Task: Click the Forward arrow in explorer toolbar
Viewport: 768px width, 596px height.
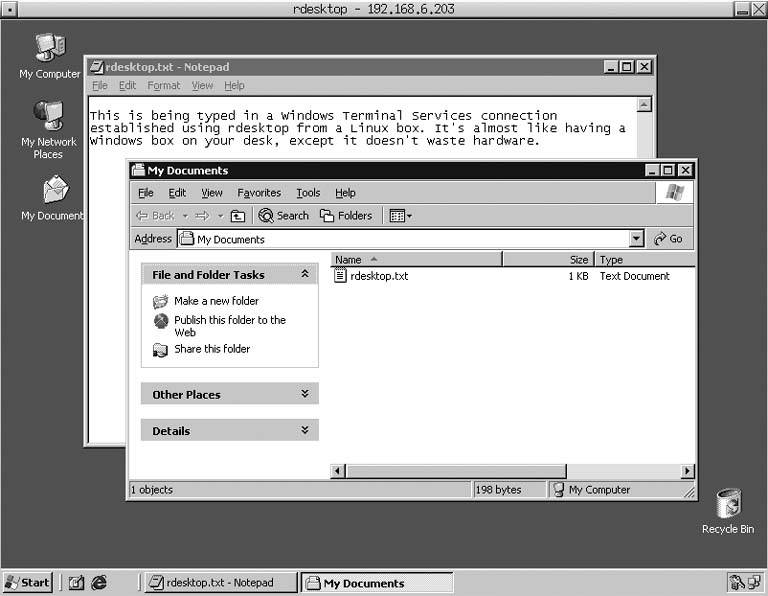Action: coord(202,215)
